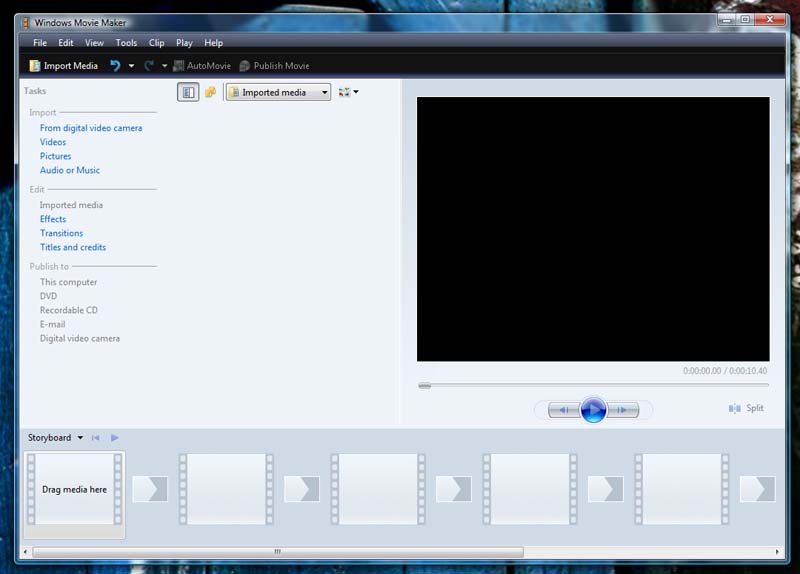Expand the thumbnail Views dropdown arrow

click(x=356, y=92)
